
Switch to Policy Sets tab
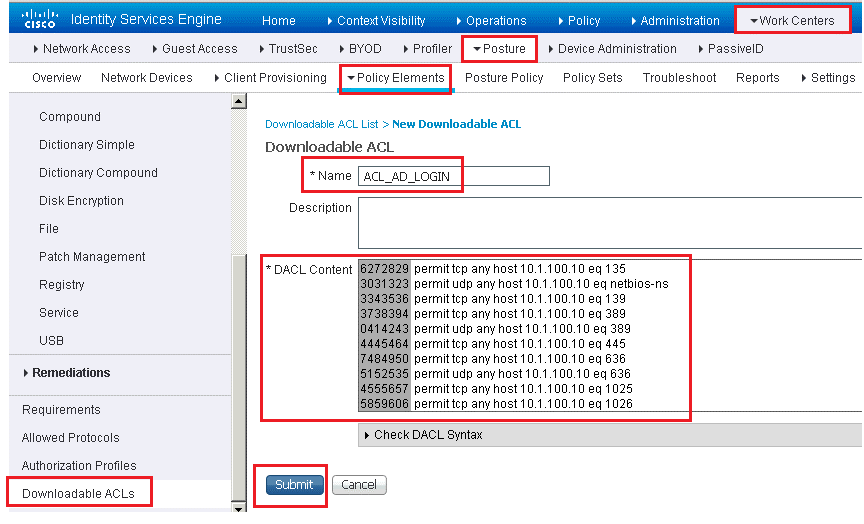[x=592, y=78]
